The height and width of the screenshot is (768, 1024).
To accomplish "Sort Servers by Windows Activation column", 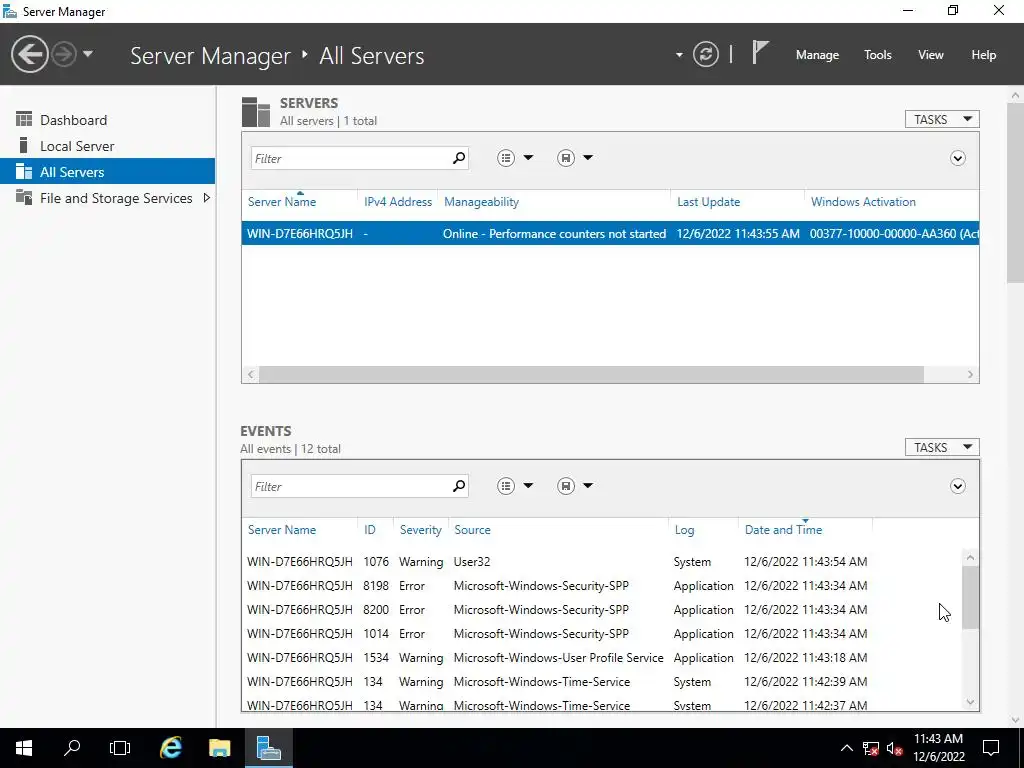I will tap(863, 202).
